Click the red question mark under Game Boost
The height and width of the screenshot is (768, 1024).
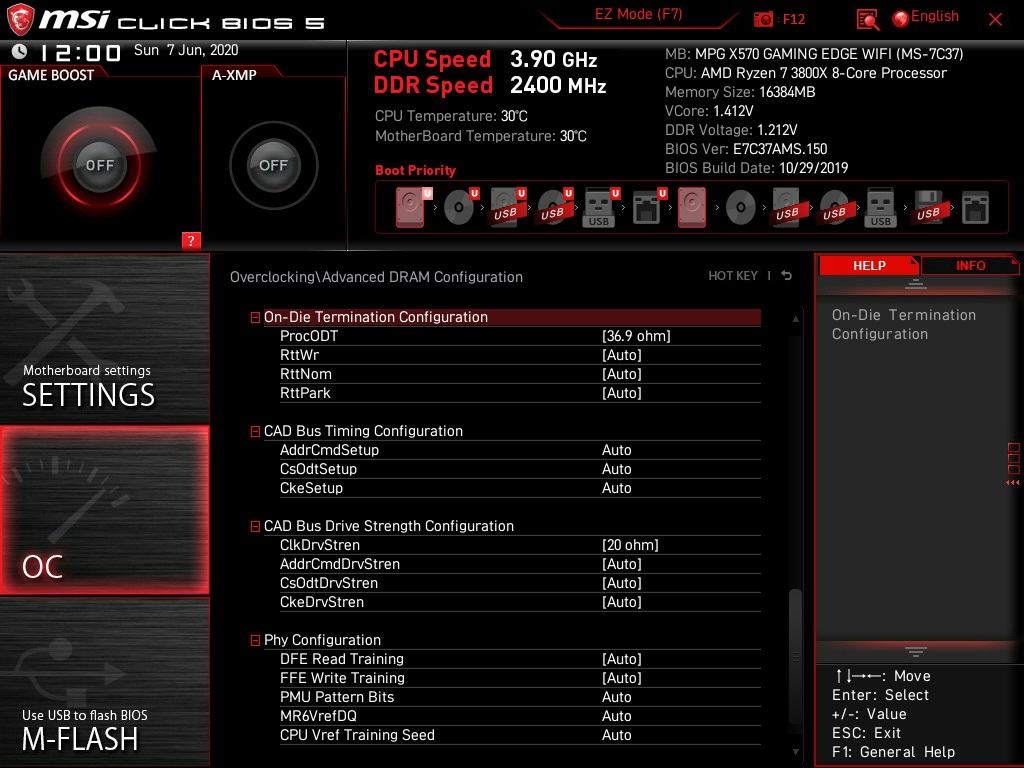point(191,240)
